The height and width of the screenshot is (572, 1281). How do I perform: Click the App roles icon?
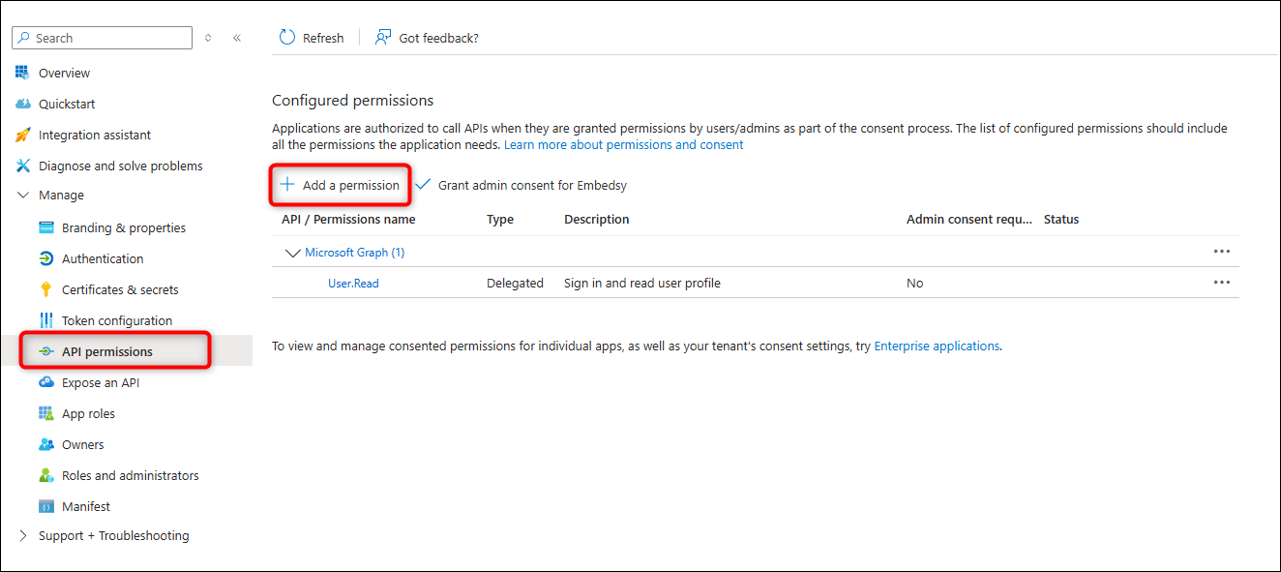coord(46,414)
